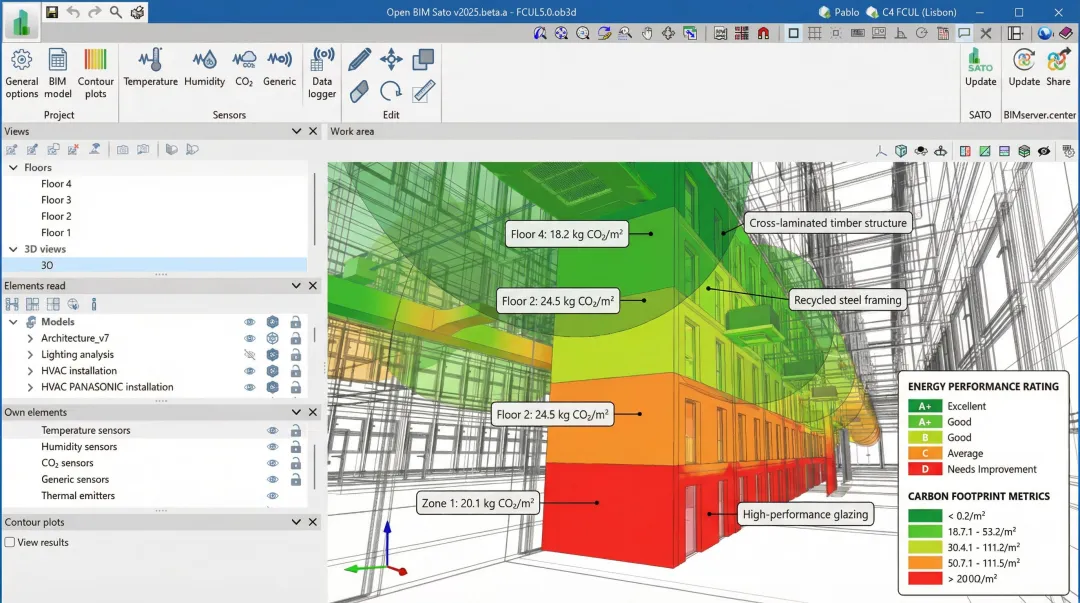The image size is (1080, 603).
Task: Collapse the Elements read panel
Action: (296, 286)
